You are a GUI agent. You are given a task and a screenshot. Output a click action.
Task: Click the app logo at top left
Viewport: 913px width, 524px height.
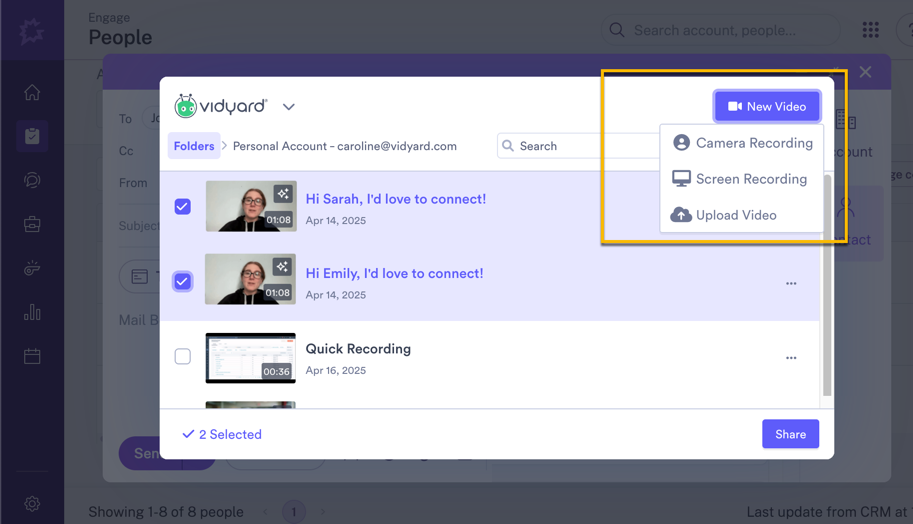click(31, 31)
